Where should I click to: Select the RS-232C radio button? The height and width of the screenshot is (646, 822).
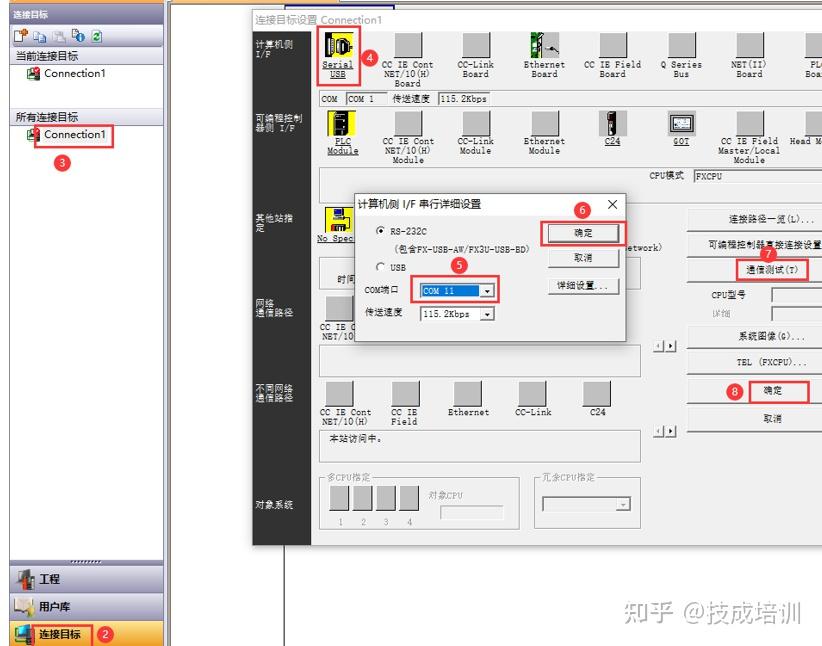click(381, 230)
